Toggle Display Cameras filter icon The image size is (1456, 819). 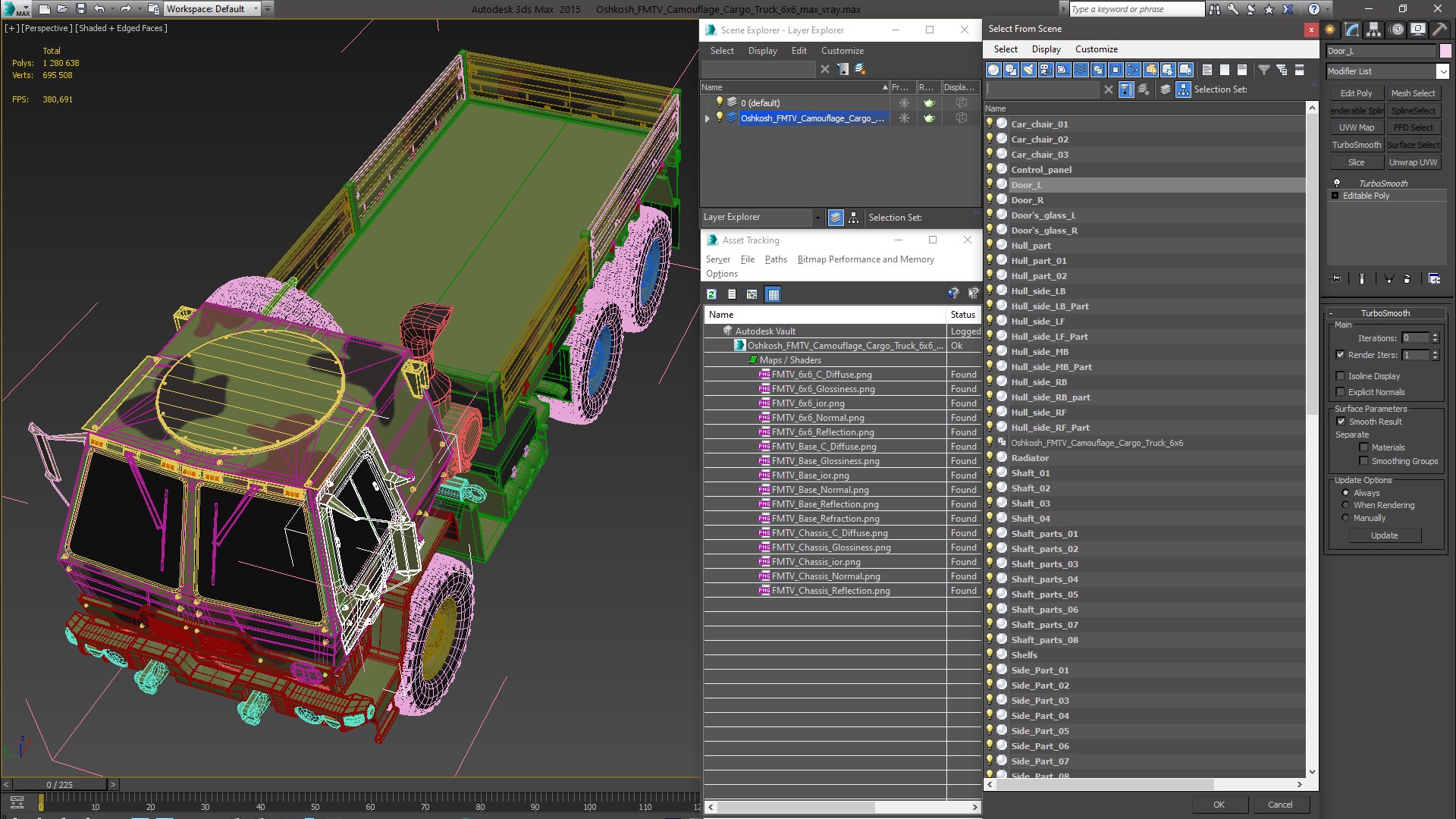(x=1046, y=70)
